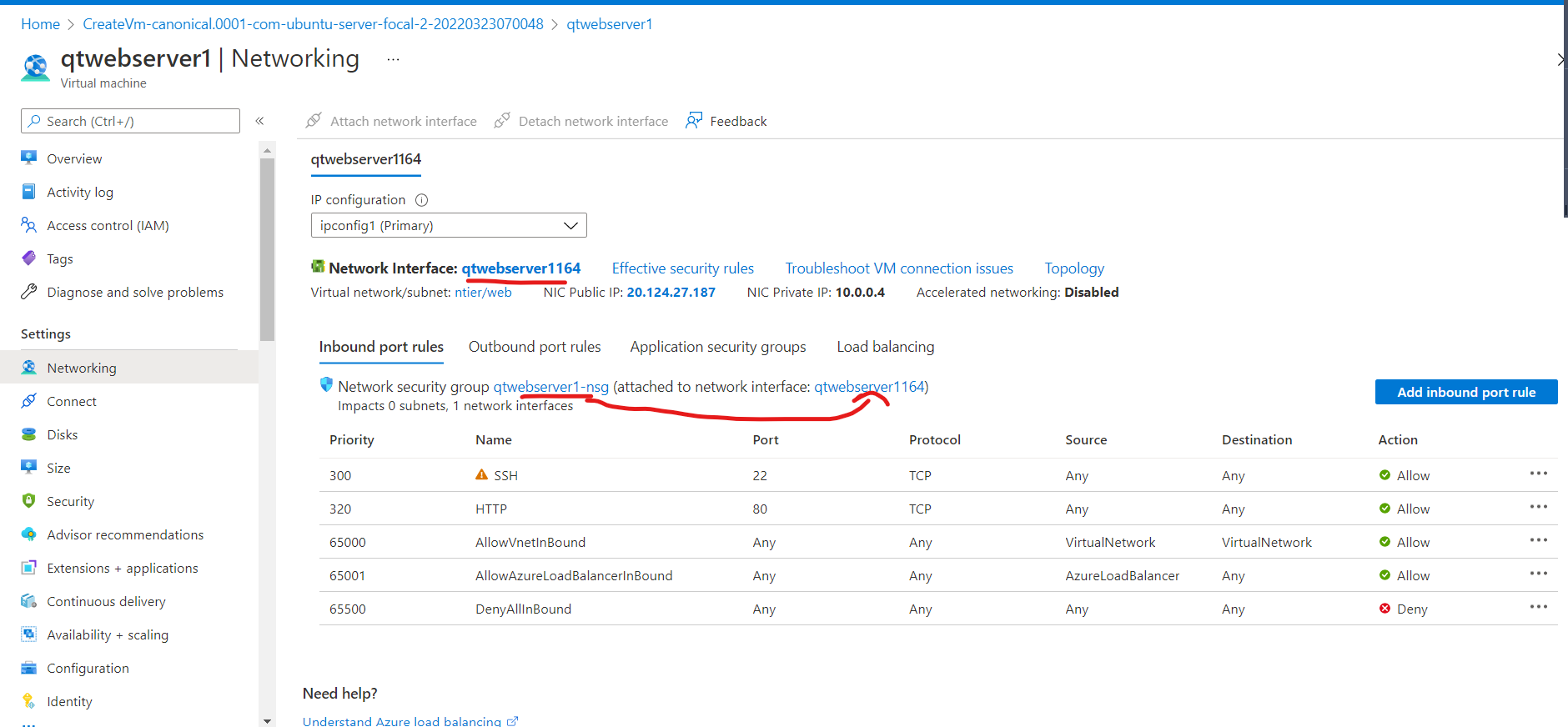
Task: Open Disks via its sidebar icon
Action: tap(29, 434)
